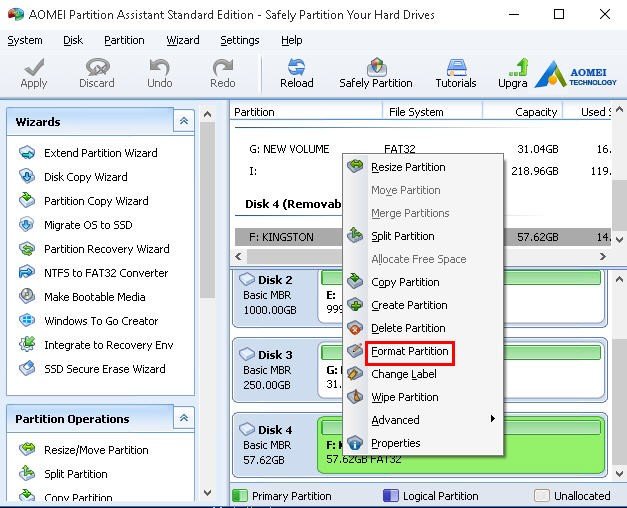
Task: Open the Partition menu
Action: point(124,40)
